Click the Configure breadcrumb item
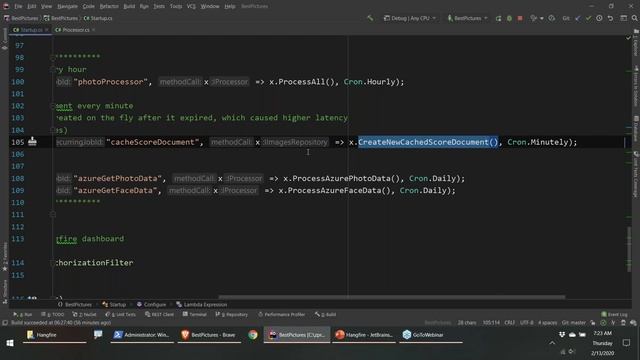Viewport: 640px width, 360px height. pyautogui.click(x=151, y=304)
